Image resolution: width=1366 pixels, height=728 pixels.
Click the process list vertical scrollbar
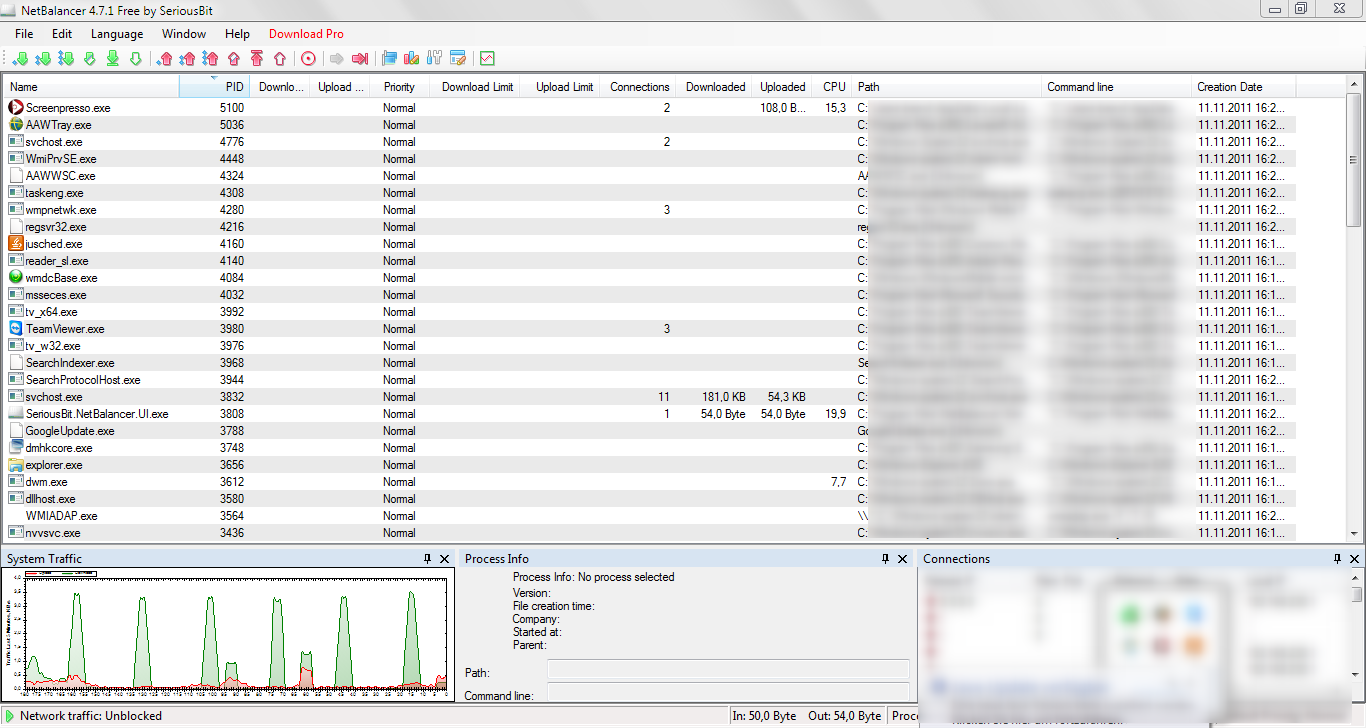point(1354,300)
